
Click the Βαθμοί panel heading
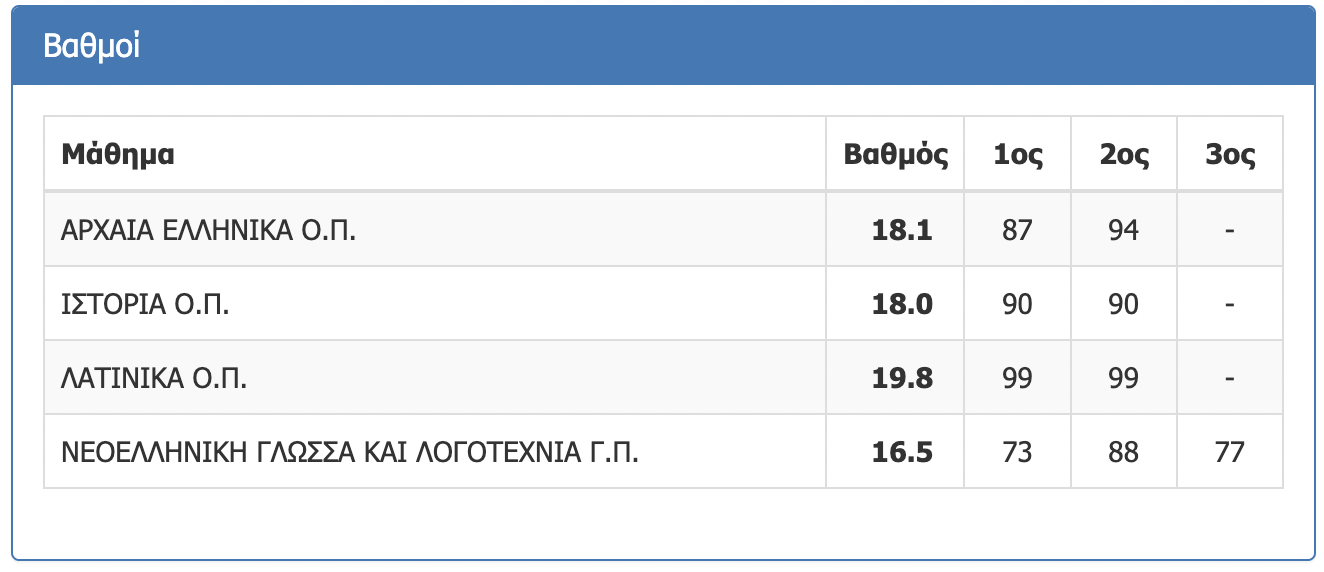(x=92, y=47)
